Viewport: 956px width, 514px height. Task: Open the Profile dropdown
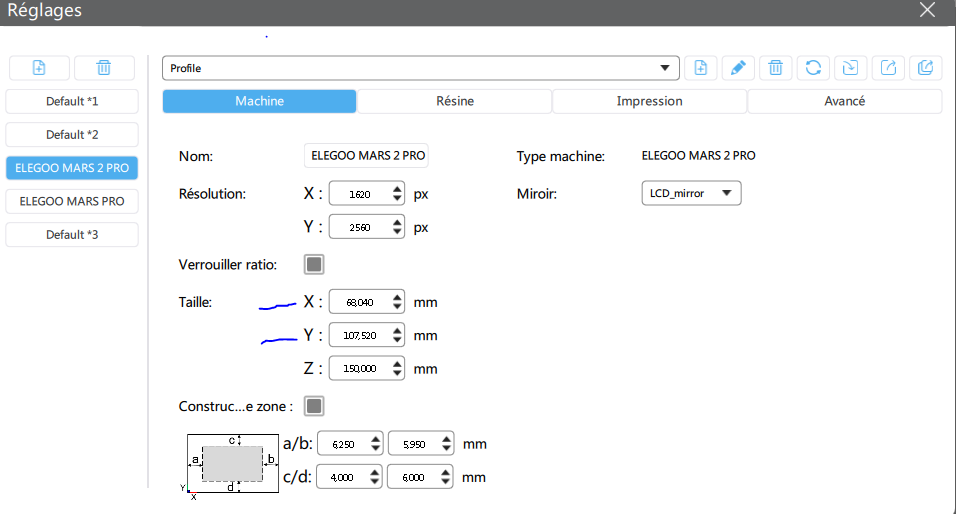pyautogui.click(x=421, y=68)
